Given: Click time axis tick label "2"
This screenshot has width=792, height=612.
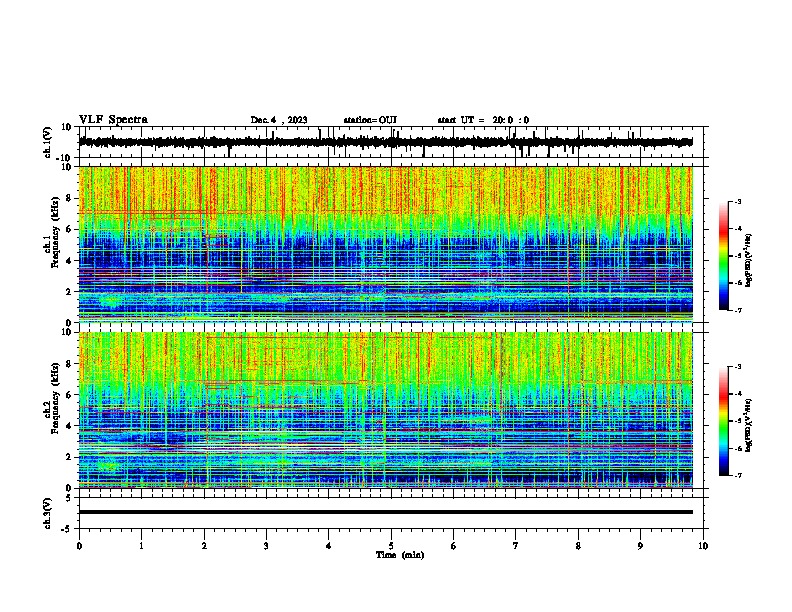Looking at the screenshot, I should coord(204,546).
